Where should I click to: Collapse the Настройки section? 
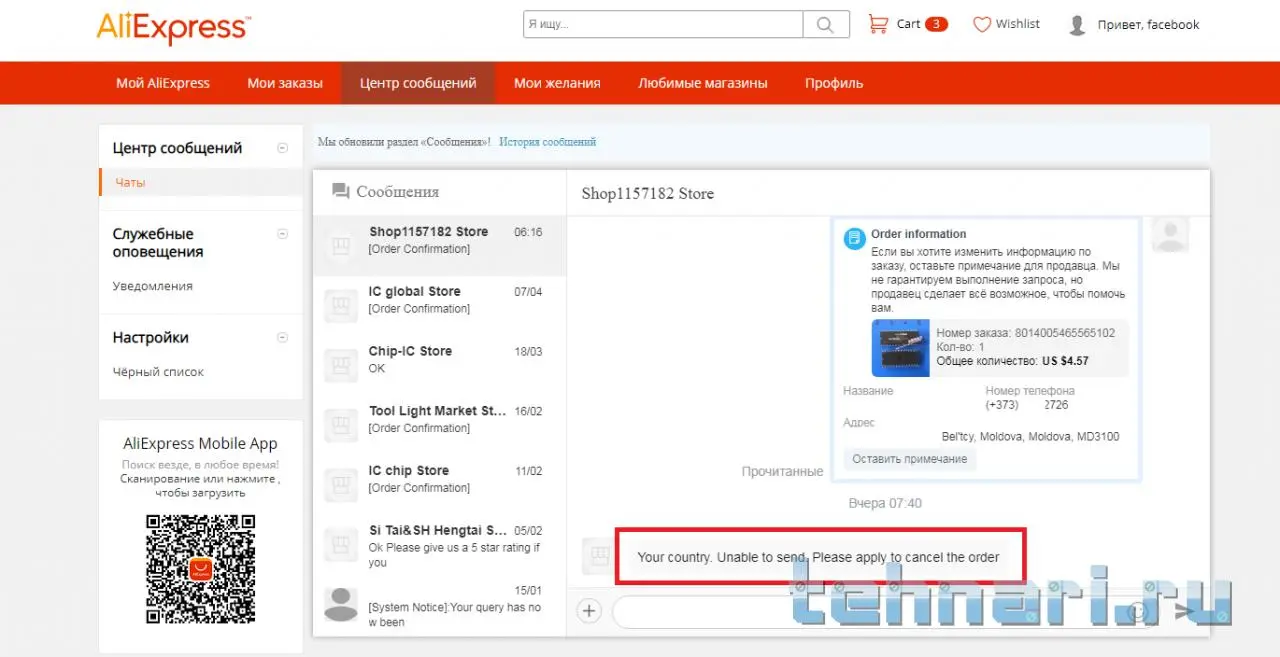pyautogui.click(x=282, y=337)
